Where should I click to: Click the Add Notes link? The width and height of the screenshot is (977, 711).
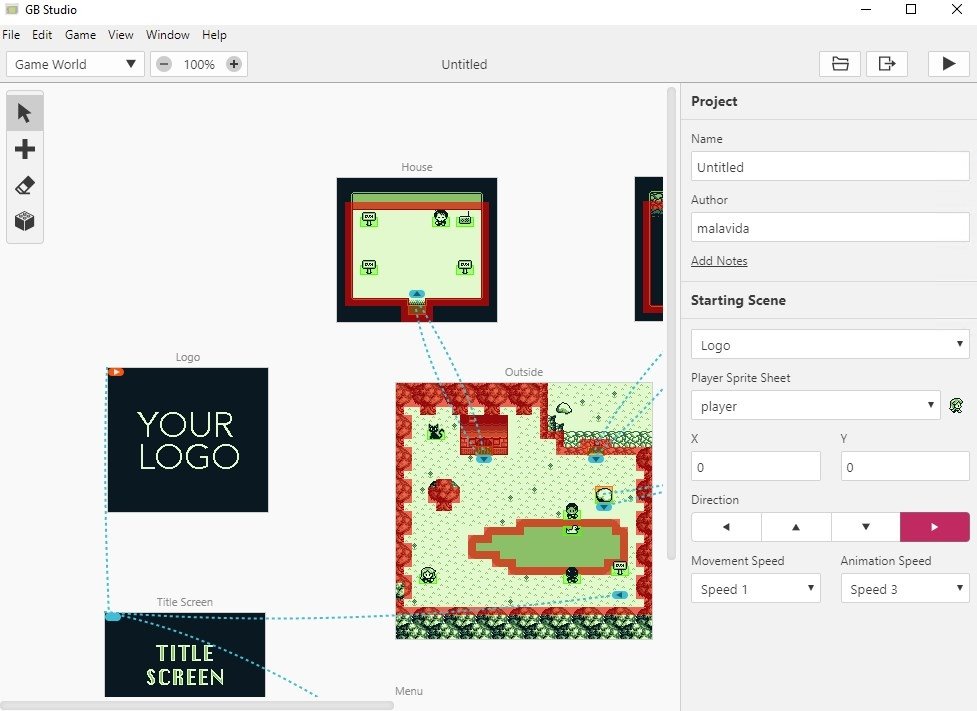[x=719, y=261]
